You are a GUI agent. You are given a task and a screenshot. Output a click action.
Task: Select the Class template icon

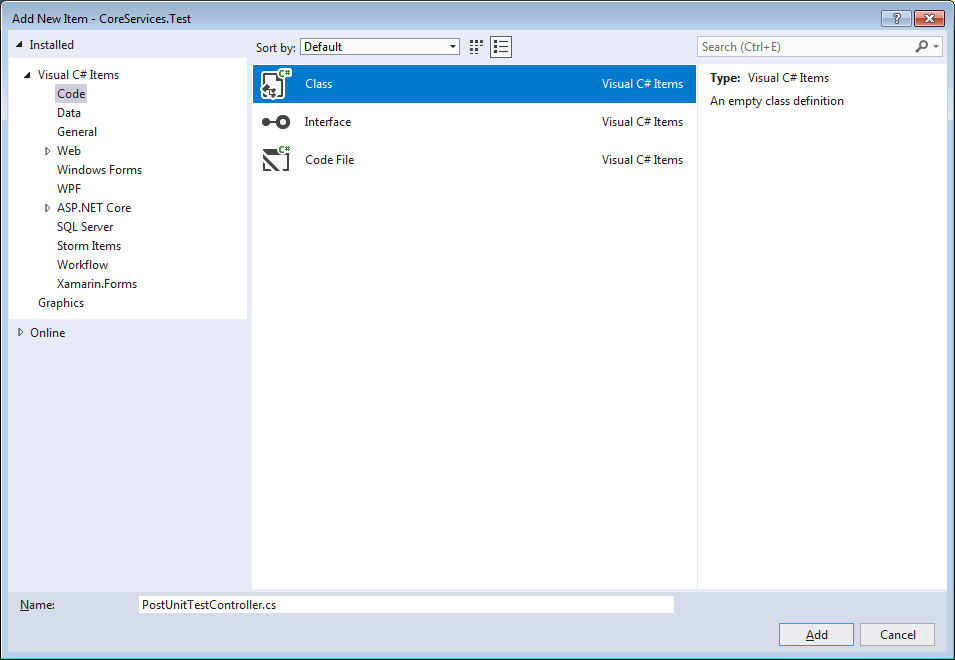276,84
